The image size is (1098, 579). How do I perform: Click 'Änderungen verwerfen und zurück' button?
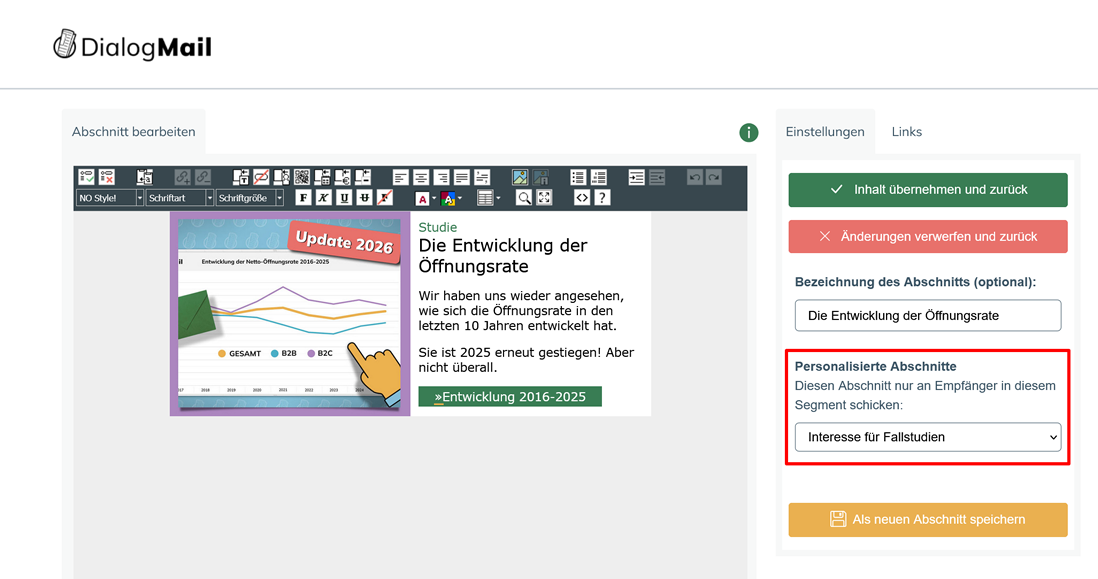(927, 237)
